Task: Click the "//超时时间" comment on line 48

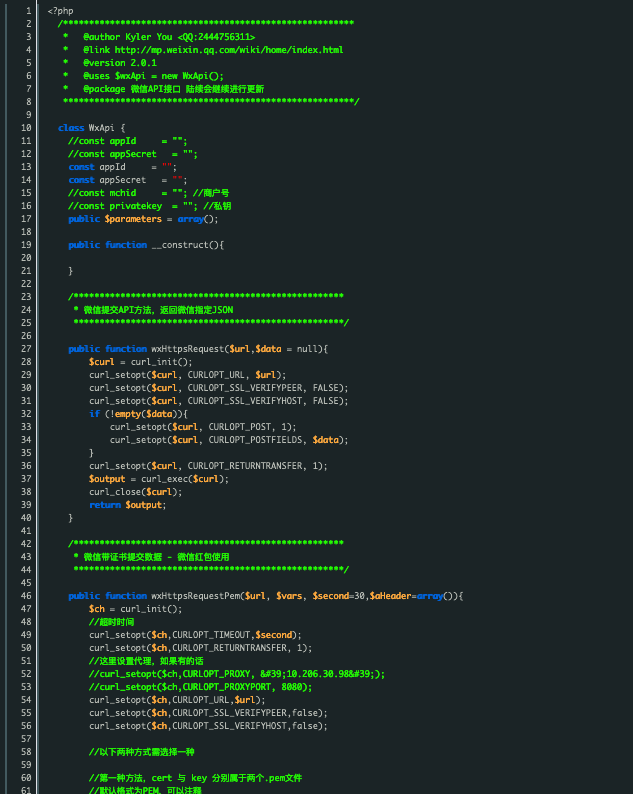Action: (x=111, y=622)
